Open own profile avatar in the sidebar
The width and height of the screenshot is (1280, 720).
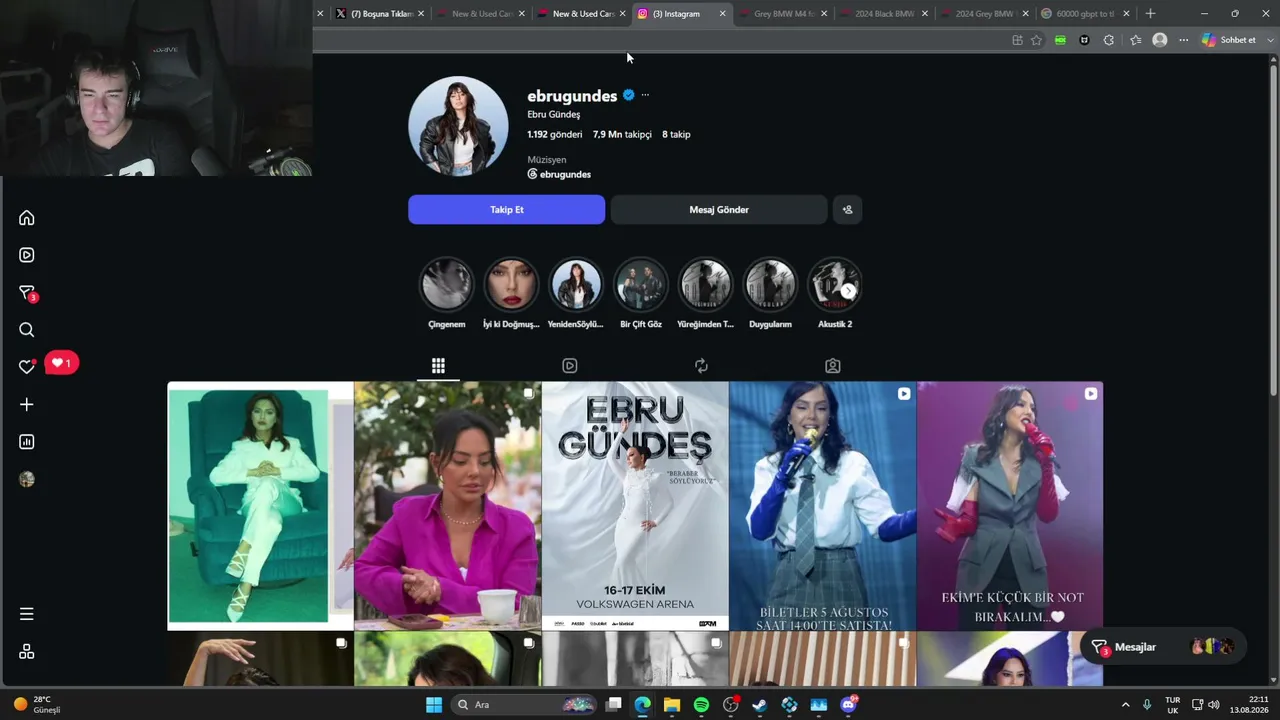[x=27, y=479]
